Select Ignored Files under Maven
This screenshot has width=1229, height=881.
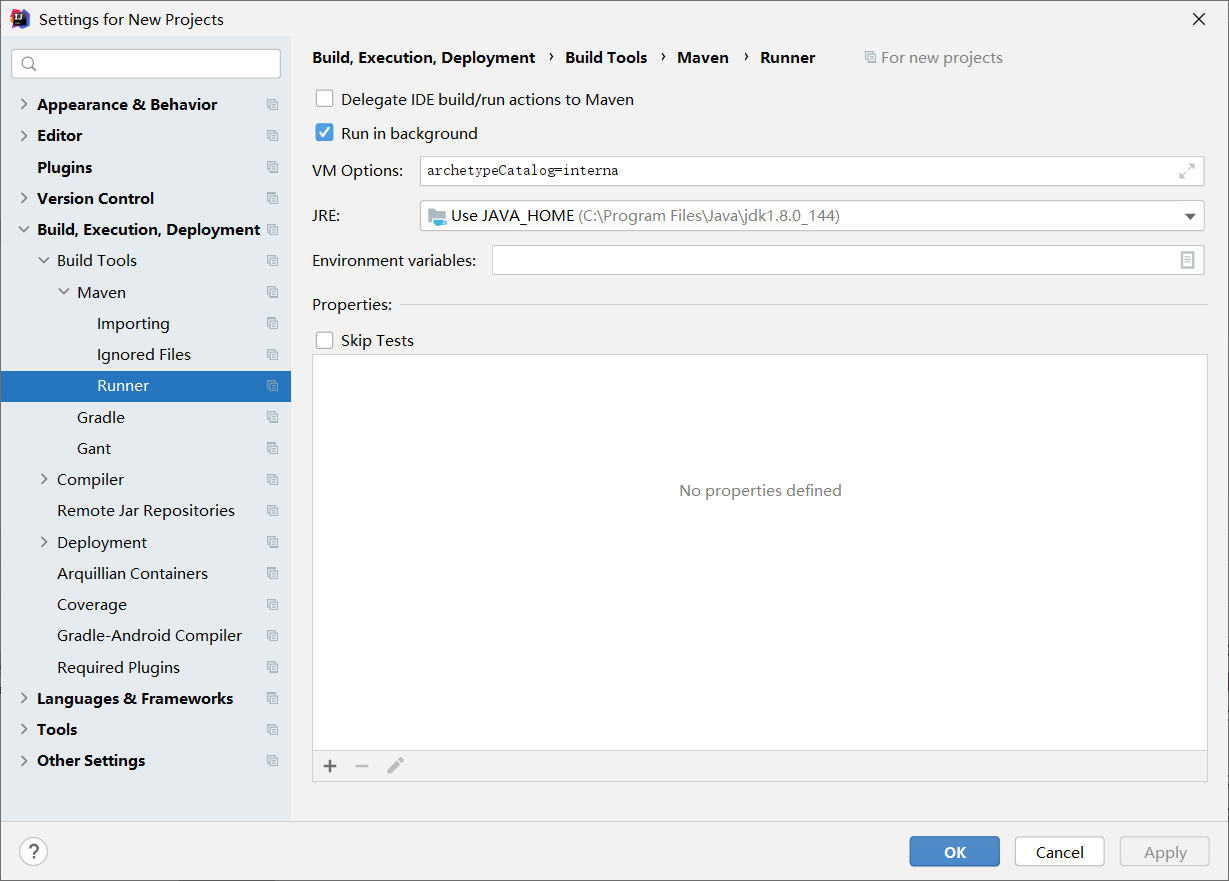point(145,354)
